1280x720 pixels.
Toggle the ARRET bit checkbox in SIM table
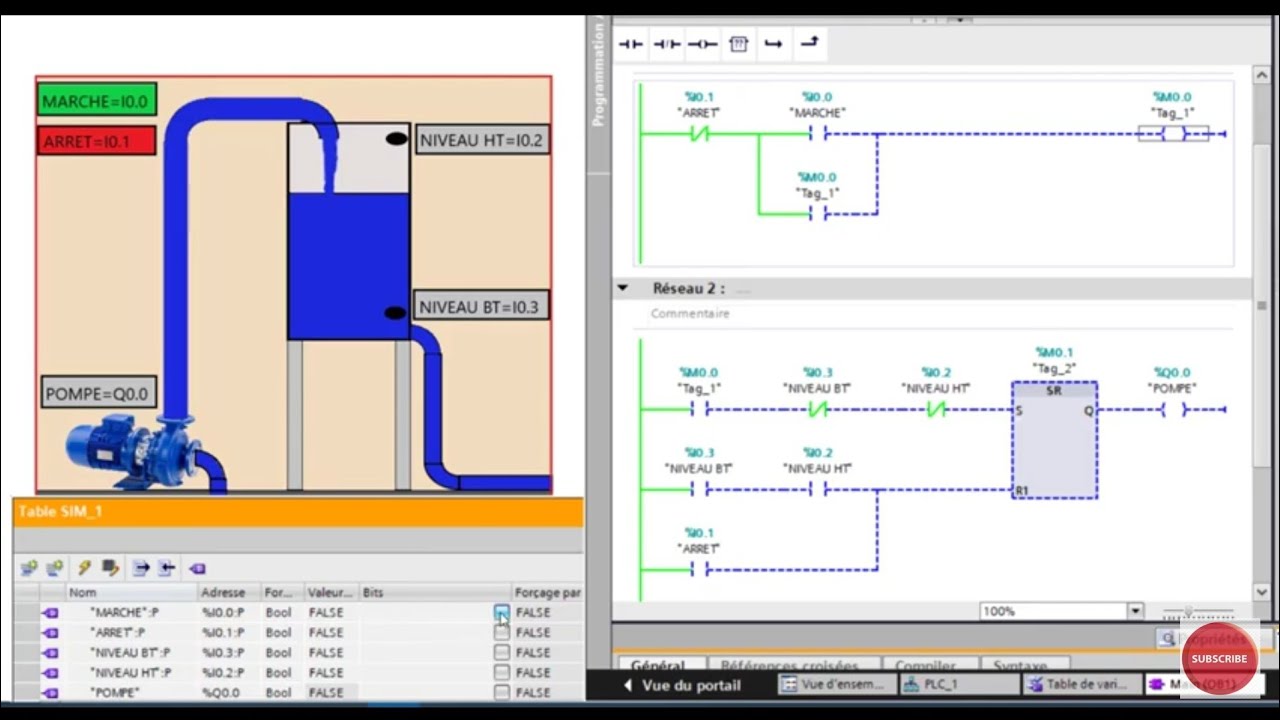pyautogui.click(x=502, y=632)
